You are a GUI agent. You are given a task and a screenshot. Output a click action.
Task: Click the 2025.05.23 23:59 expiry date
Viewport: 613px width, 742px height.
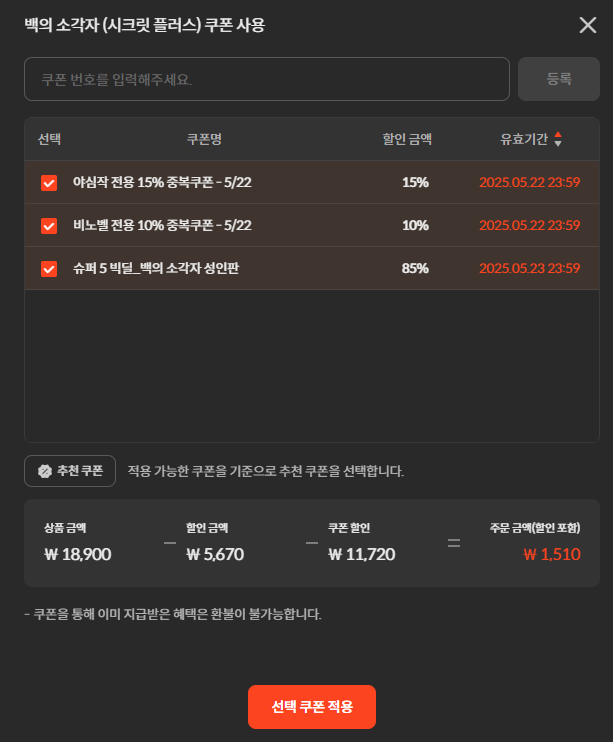[530, 268]
